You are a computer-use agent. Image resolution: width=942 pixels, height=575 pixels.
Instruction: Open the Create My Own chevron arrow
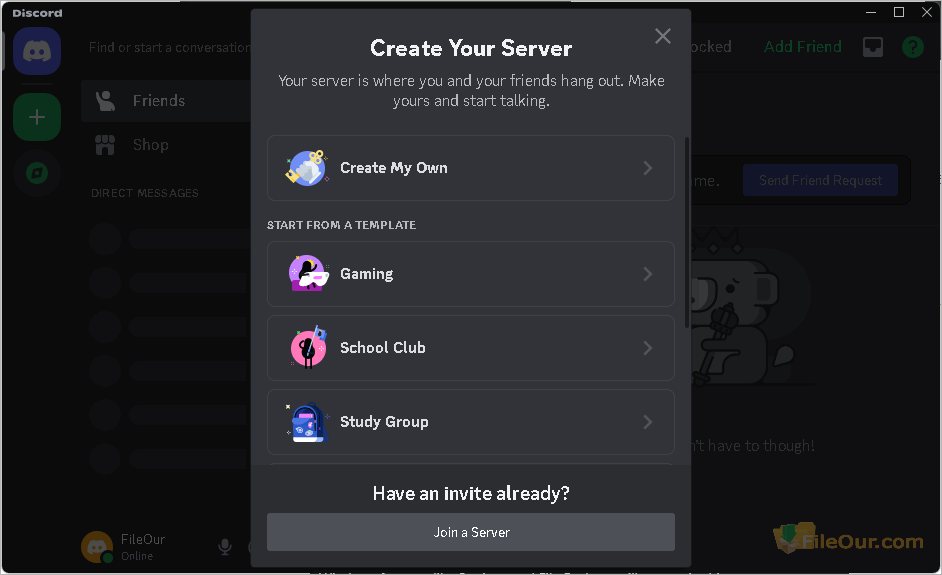click(648, 168)
